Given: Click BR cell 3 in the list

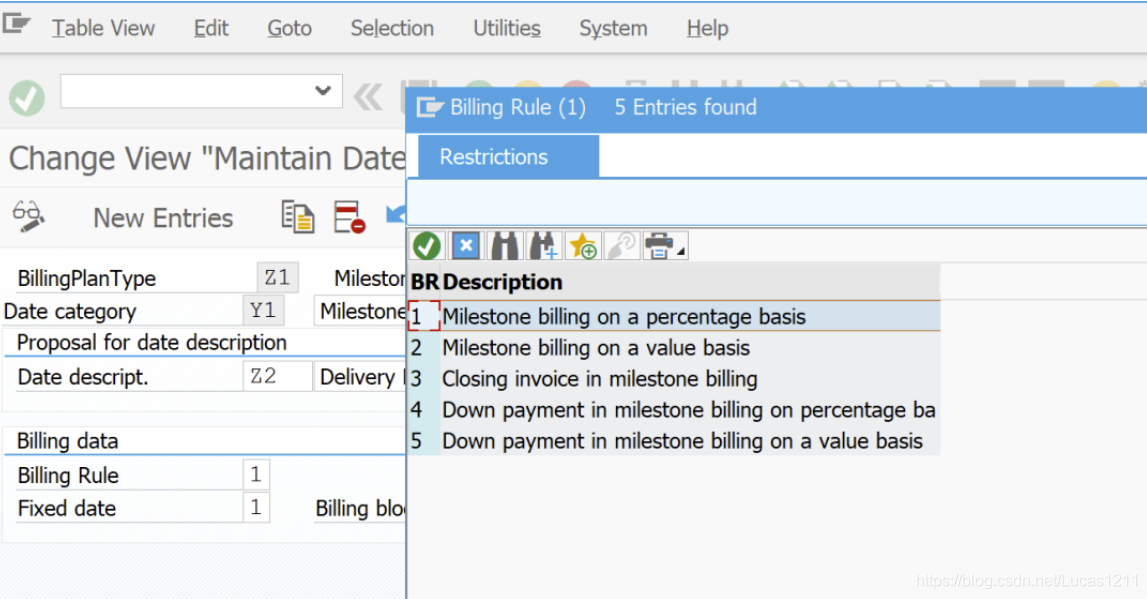Looking at the screenshot, I should [x=424, y=379].
